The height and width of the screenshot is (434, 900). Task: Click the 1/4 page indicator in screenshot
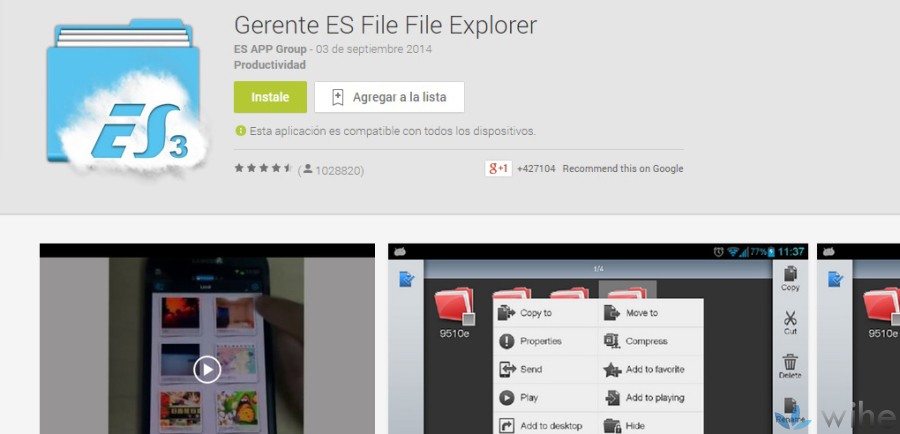click(x=598, y=269)
